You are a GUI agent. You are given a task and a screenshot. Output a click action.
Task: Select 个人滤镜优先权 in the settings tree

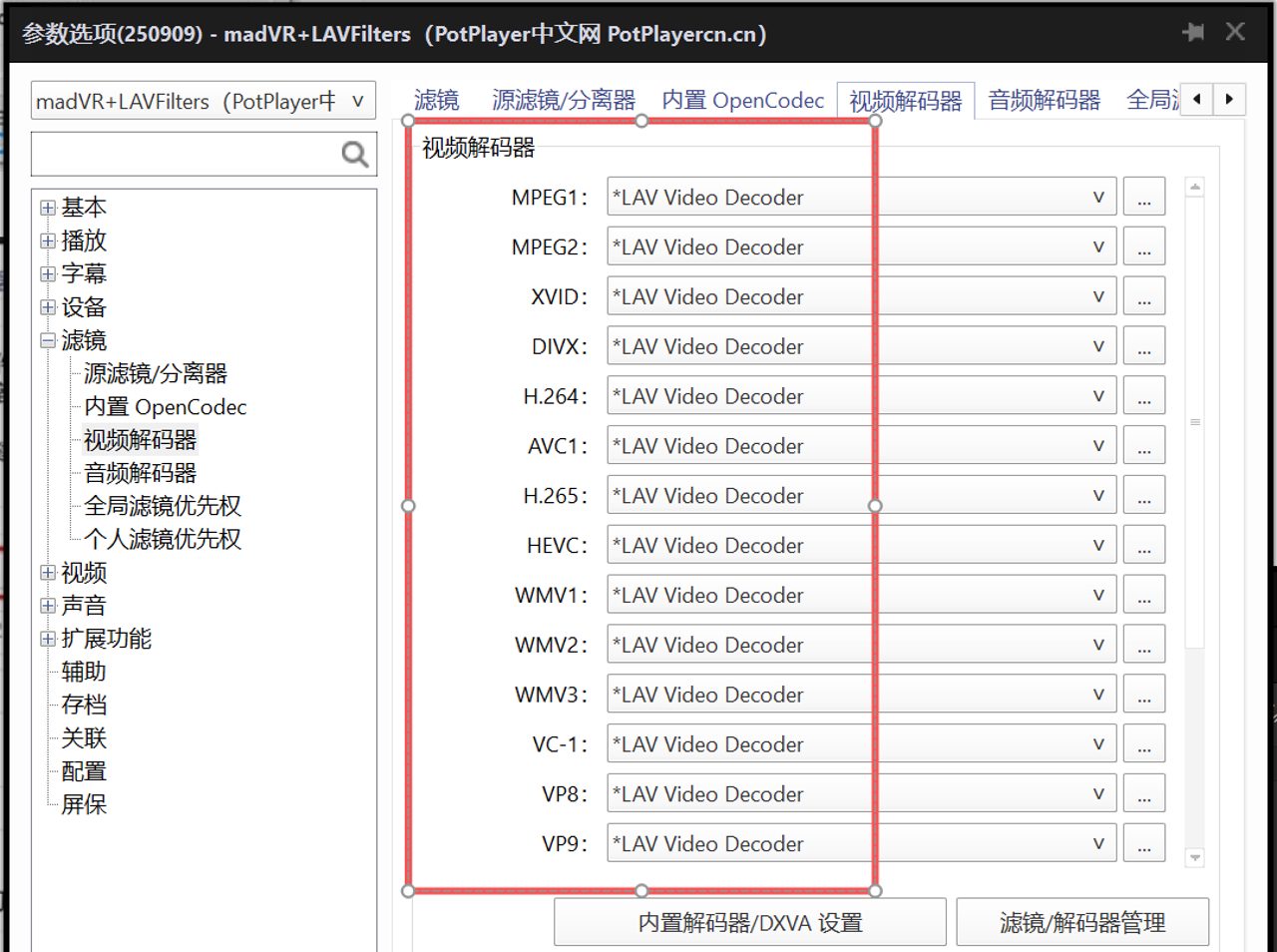pyautogui.click(x=163, y=539)
